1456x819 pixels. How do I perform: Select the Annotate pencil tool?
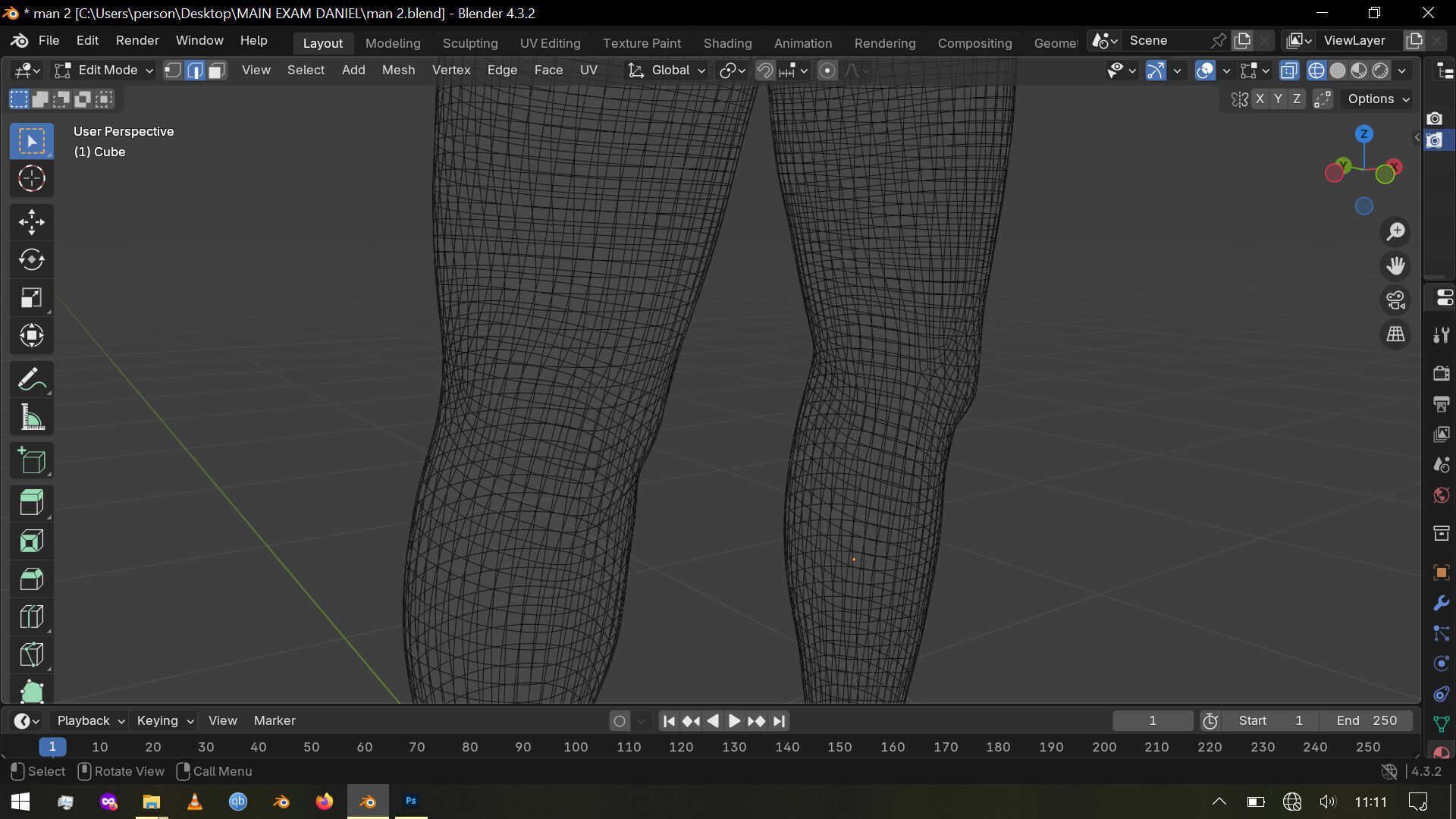click(x=31, y=379)
